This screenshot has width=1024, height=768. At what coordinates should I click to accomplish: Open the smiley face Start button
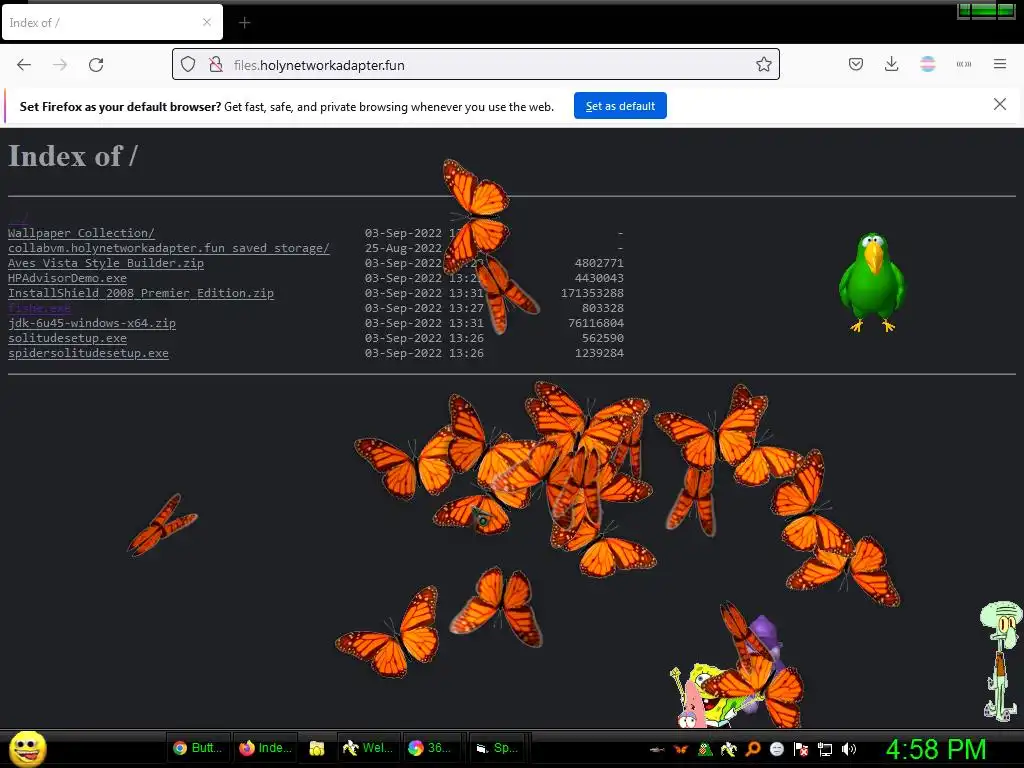(27, 748)
